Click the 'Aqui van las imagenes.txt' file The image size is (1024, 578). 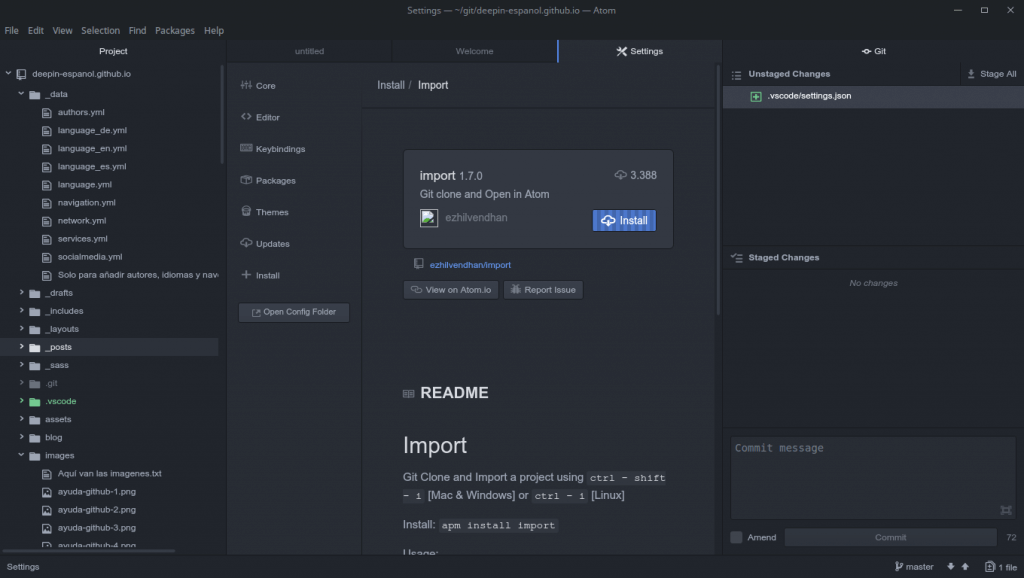point(109,474)
